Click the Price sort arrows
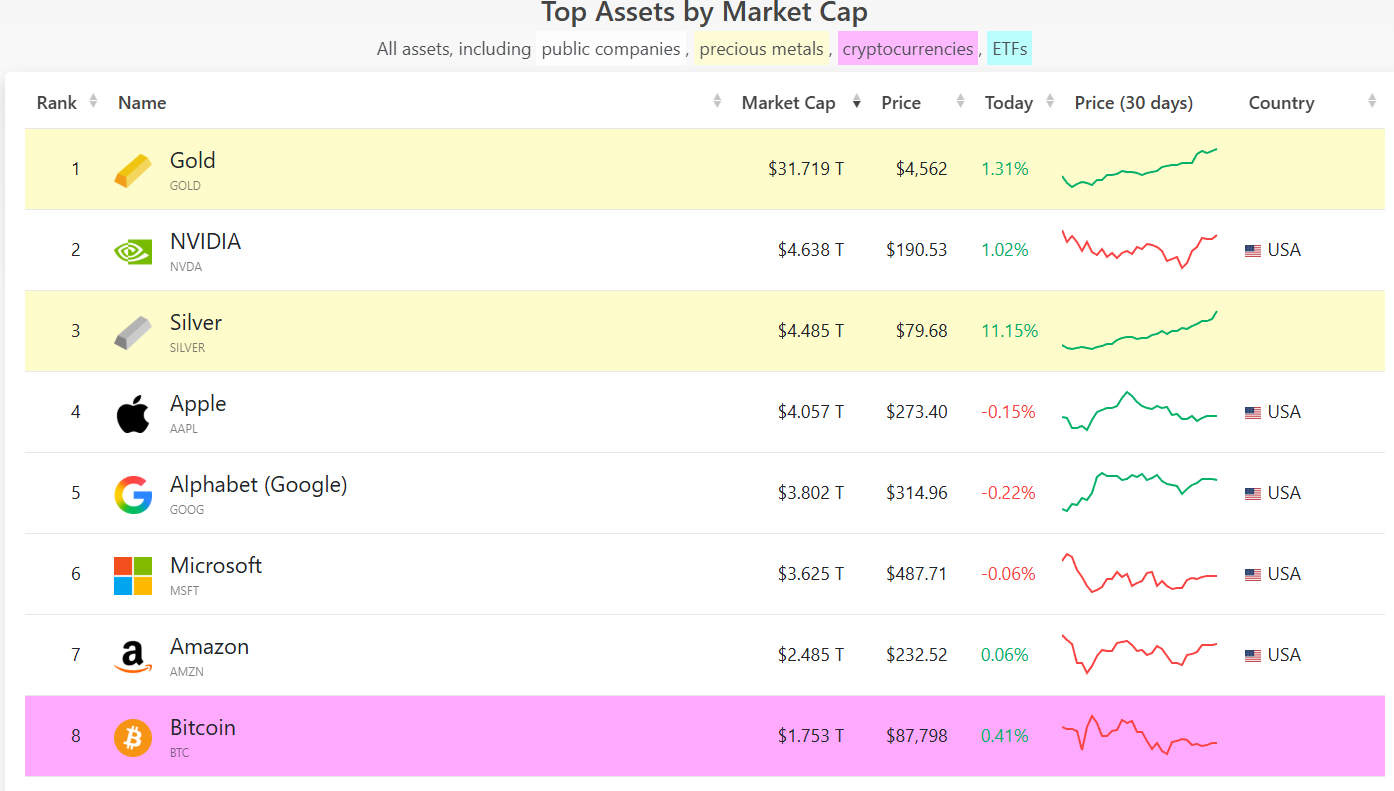The image size is (1394, 791). (959, 101)
